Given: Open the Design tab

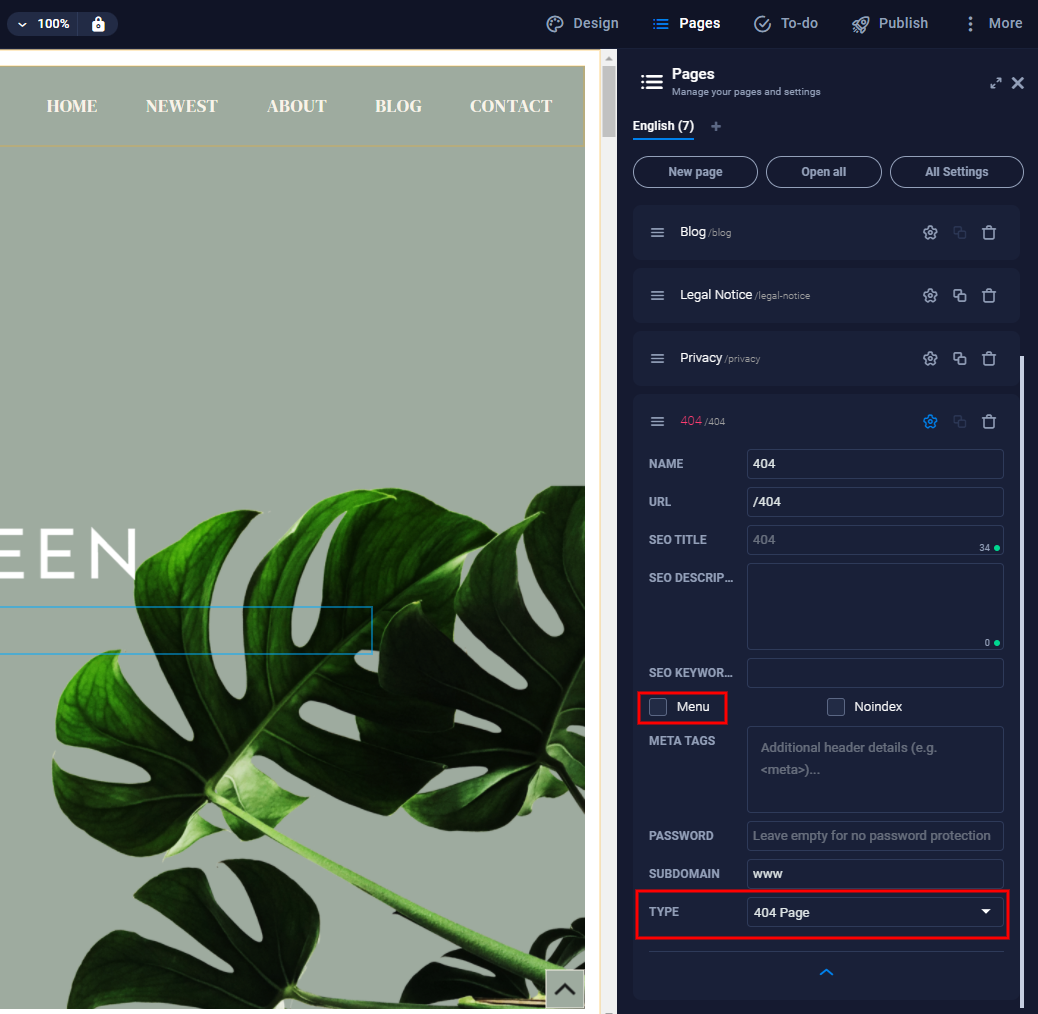Looking at the screenshot, I should (x=583, y=24).
